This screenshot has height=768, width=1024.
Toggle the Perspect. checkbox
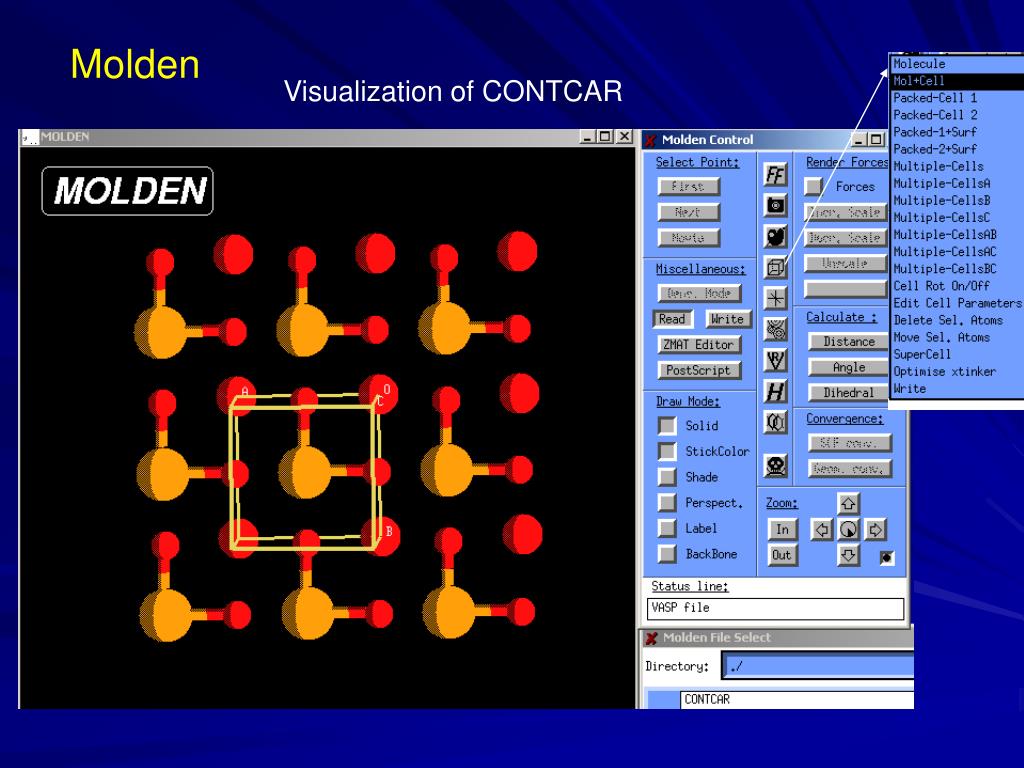click(667, 502)
